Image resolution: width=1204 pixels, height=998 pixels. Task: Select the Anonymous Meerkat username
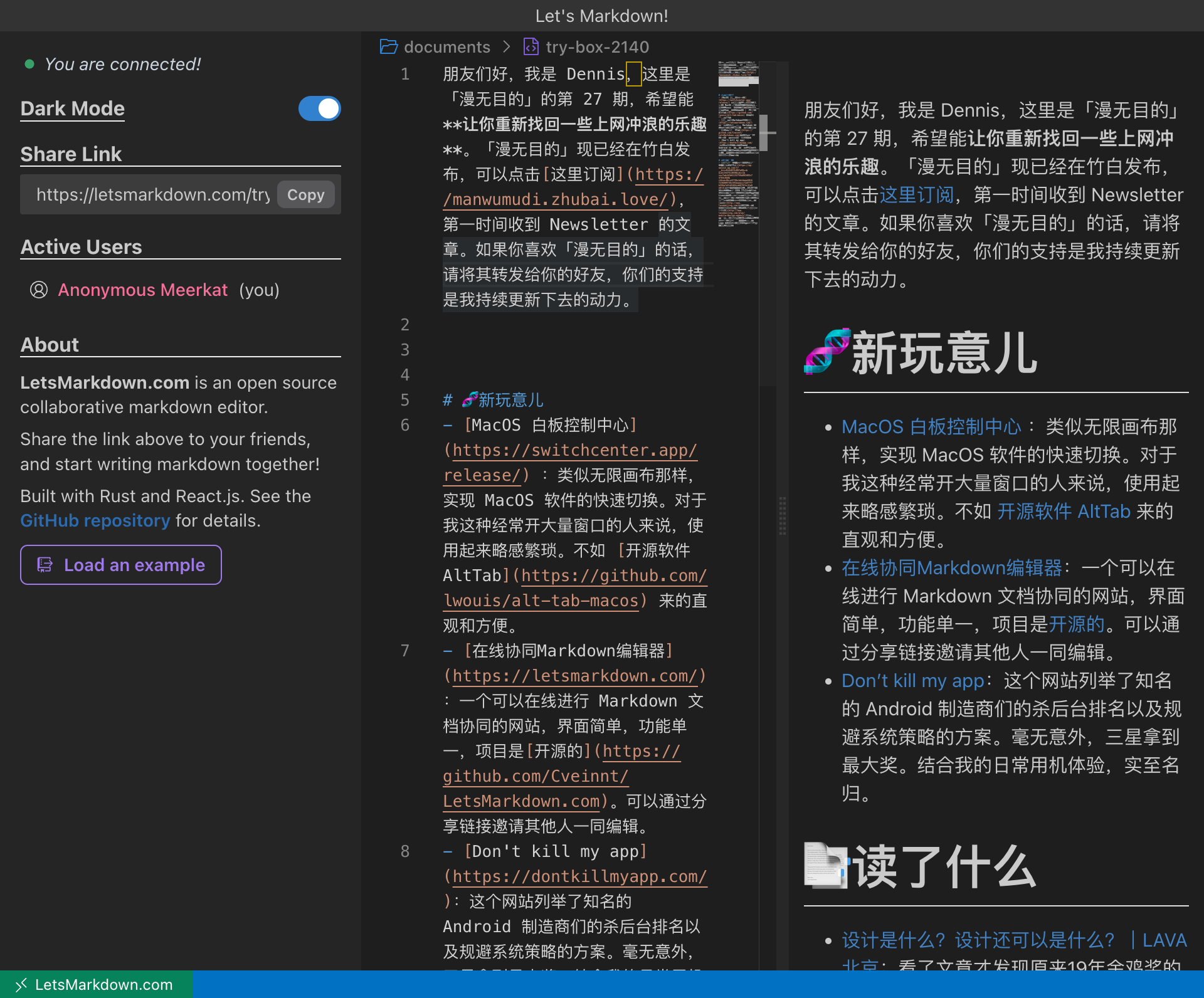(x=143, y=290)
